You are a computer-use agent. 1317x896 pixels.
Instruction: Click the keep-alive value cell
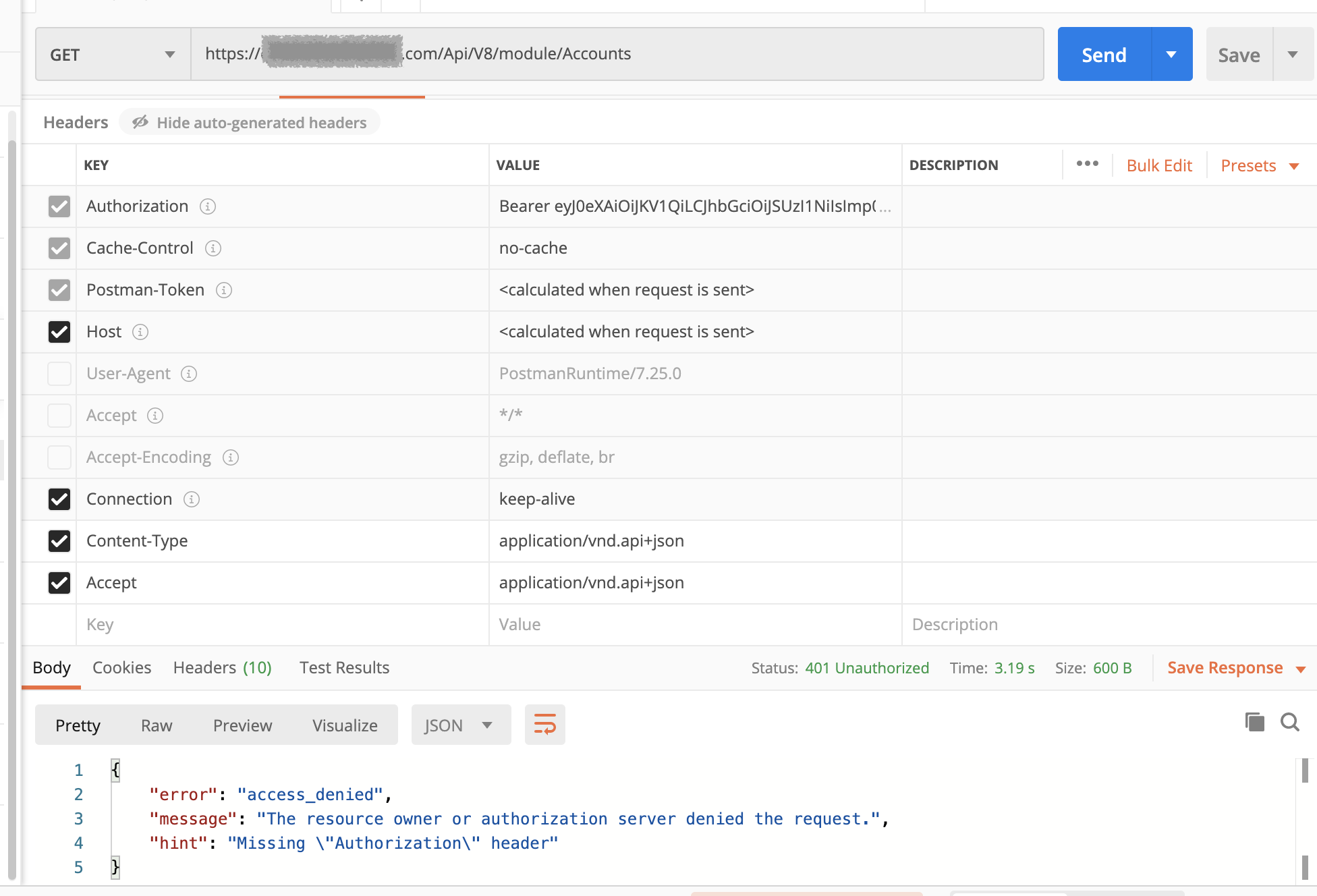695,499
